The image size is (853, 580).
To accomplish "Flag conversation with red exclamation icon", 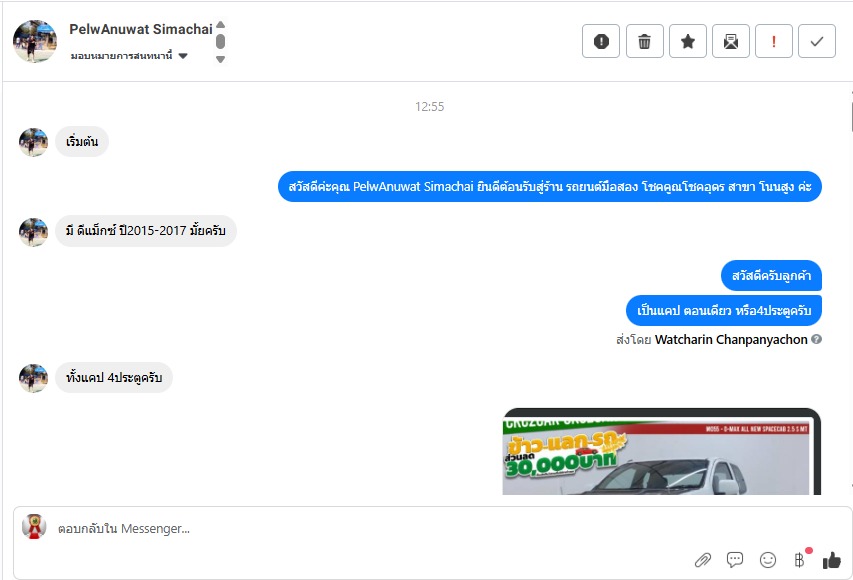I will [x=774, y=41].
